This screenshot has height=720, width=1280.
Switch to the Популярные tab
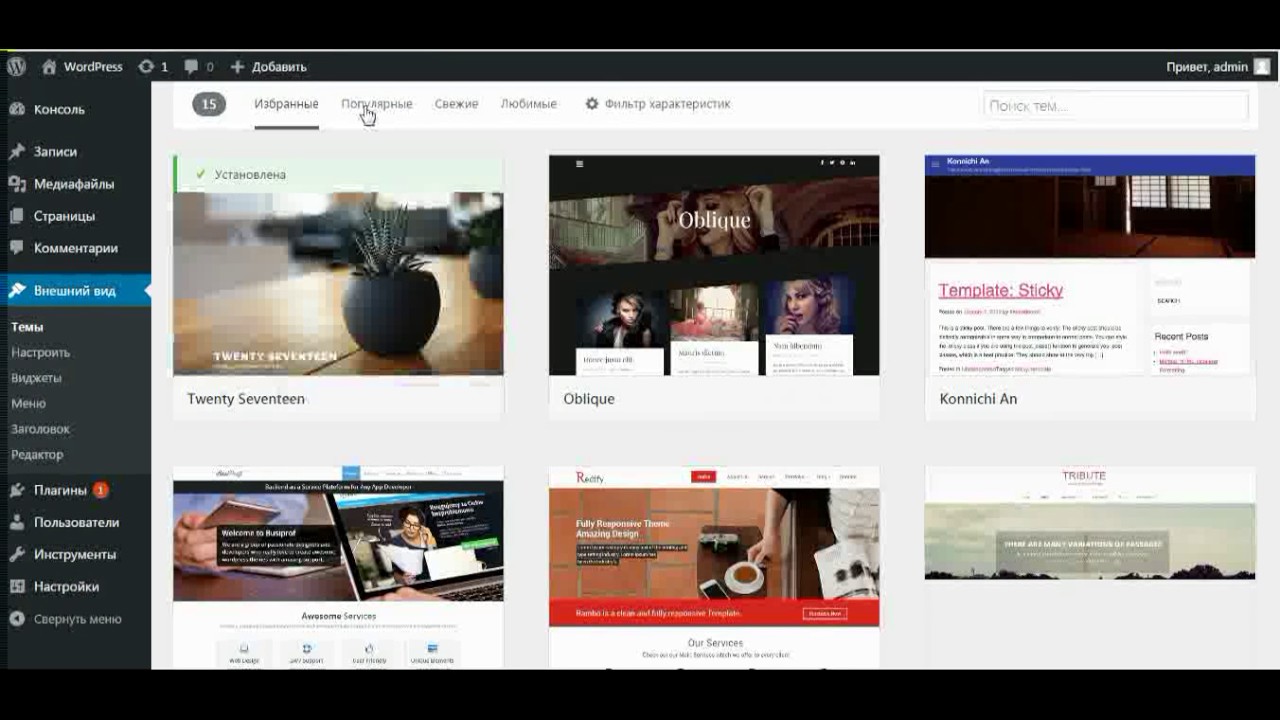377,104
